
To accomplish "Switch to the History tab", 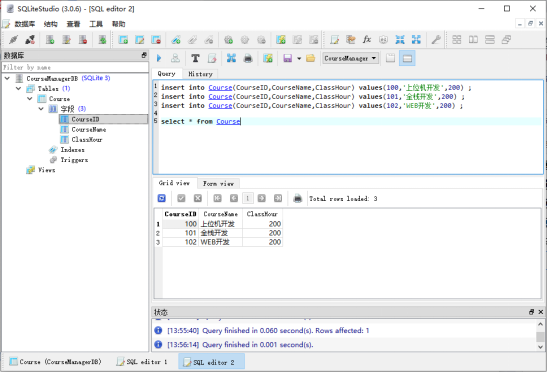I will pos(200,74).
